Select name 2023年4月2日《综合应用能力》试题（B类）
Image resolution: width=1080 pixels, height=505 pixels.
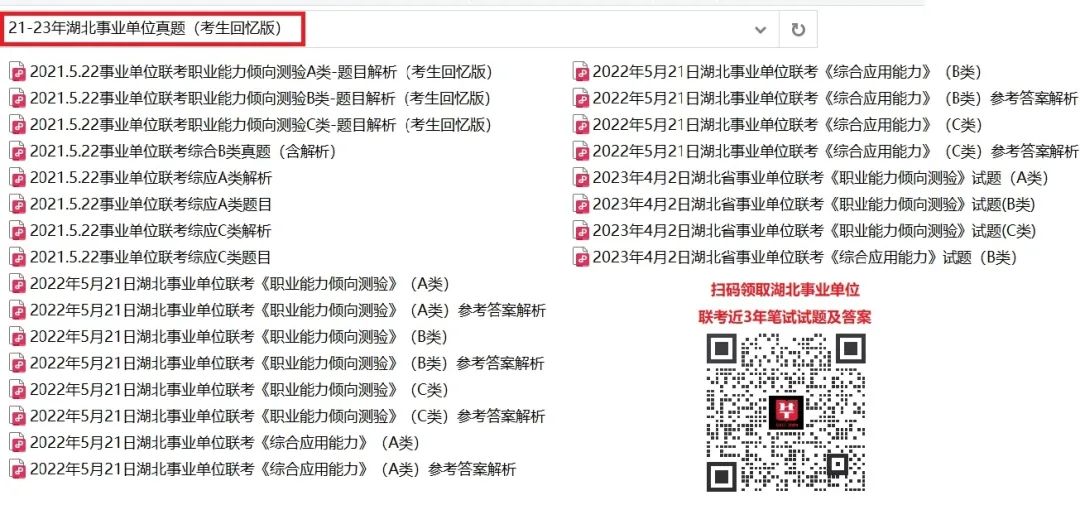click(805, 258)
